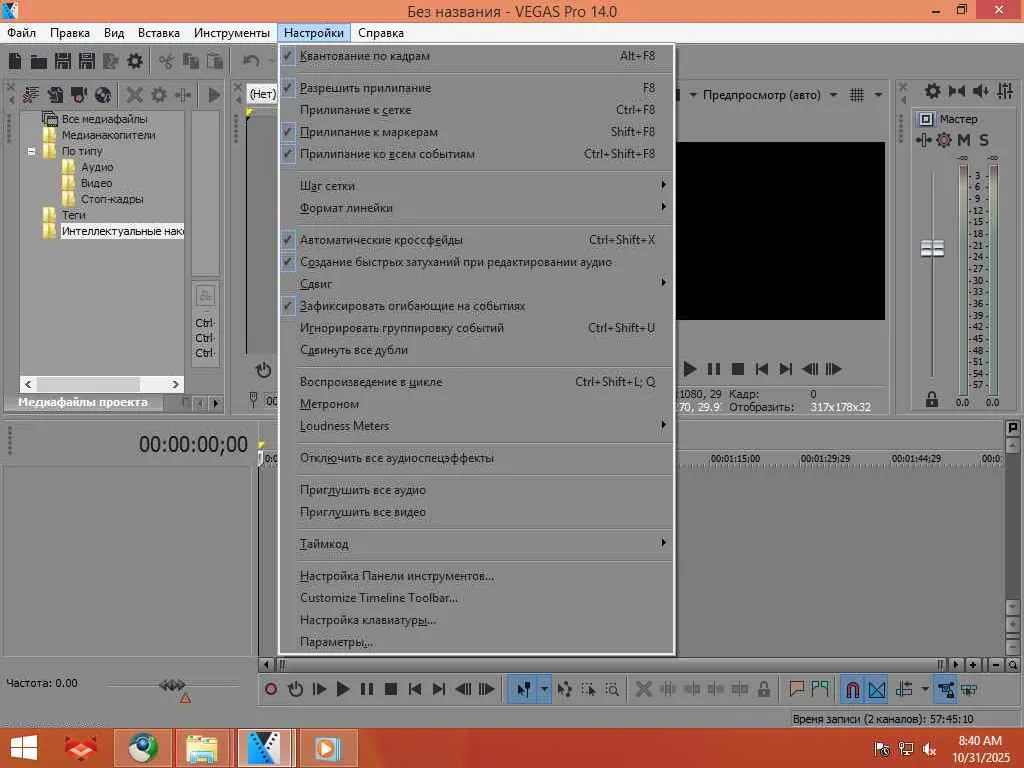The image size is (1024, 768).
Task: Click the Insert region icon
Action: click(x=820, y=689)
